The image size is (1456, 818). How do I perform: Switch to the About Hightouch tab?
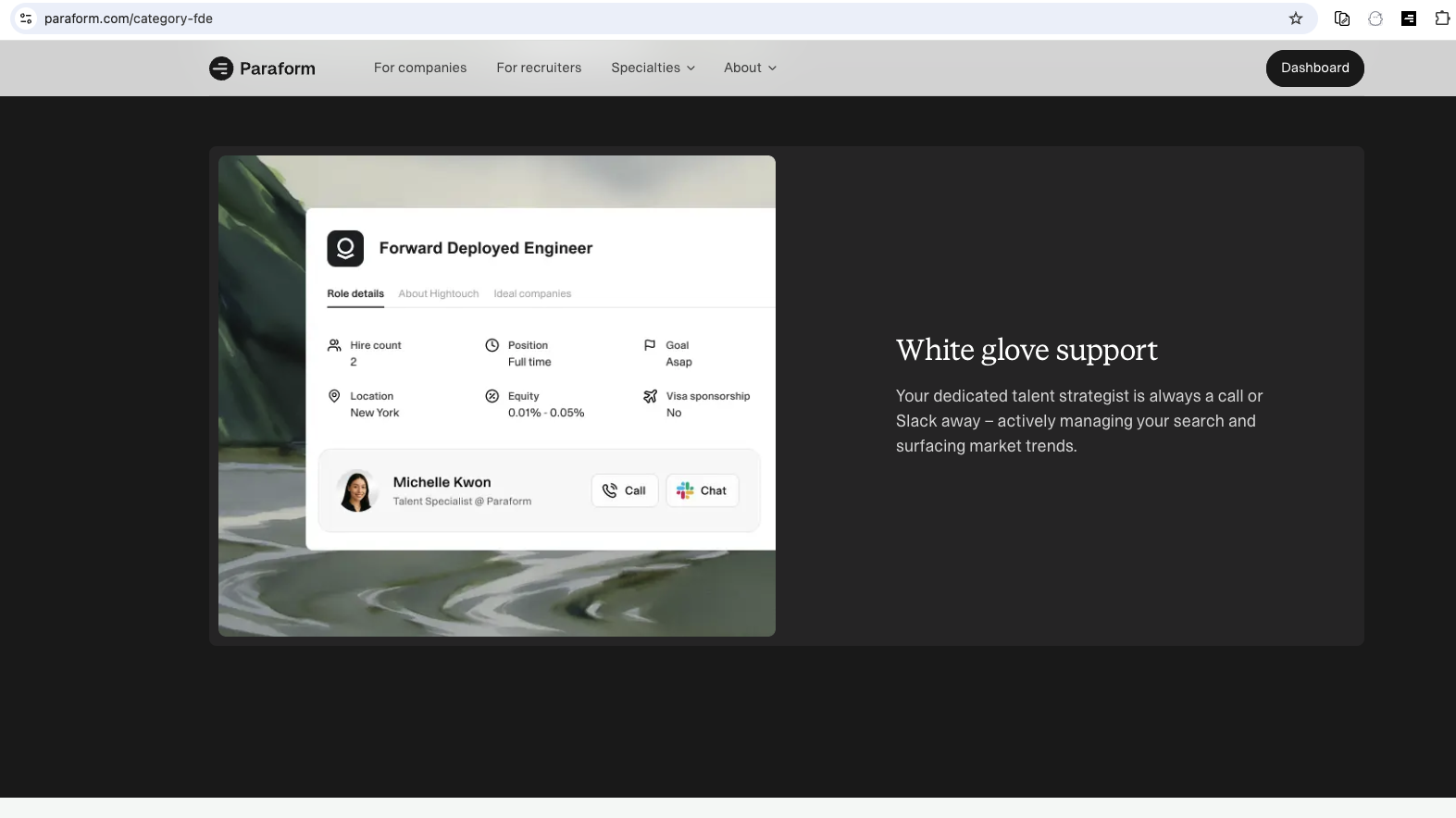tap(439, 293)
